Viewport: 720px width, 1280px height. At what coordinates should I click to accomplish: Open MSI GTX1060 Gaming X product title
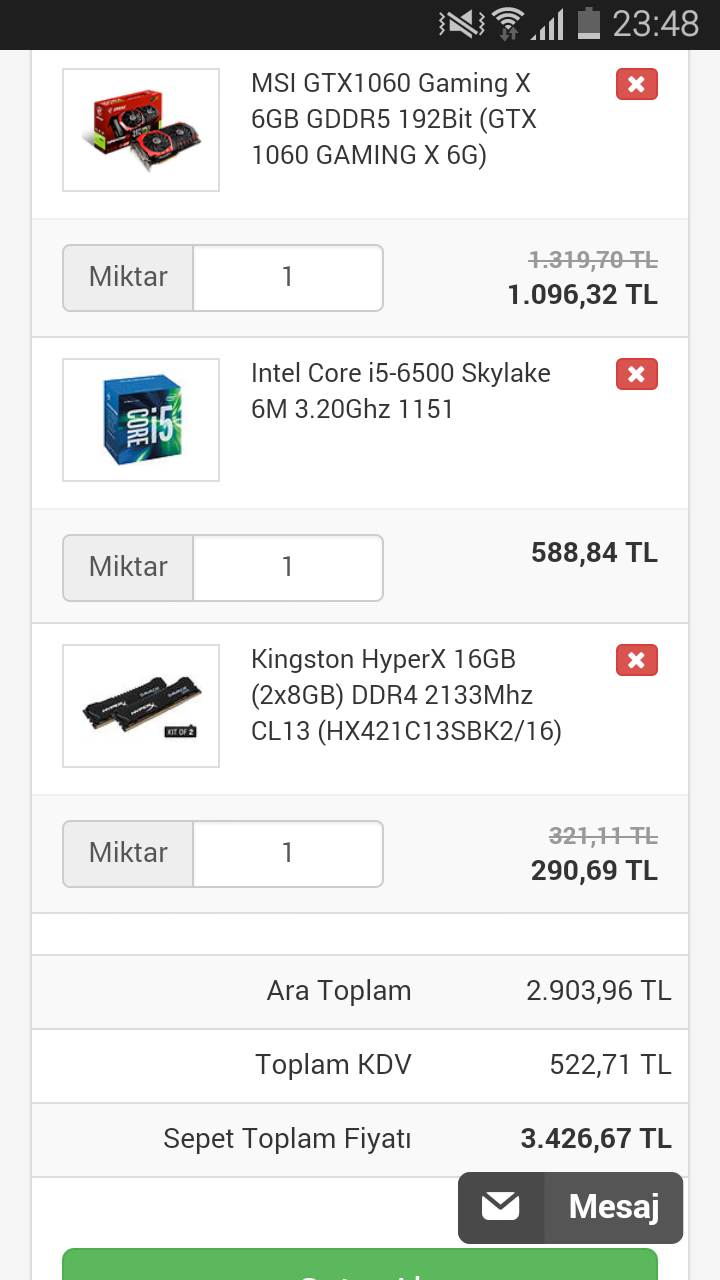[394, 119]
